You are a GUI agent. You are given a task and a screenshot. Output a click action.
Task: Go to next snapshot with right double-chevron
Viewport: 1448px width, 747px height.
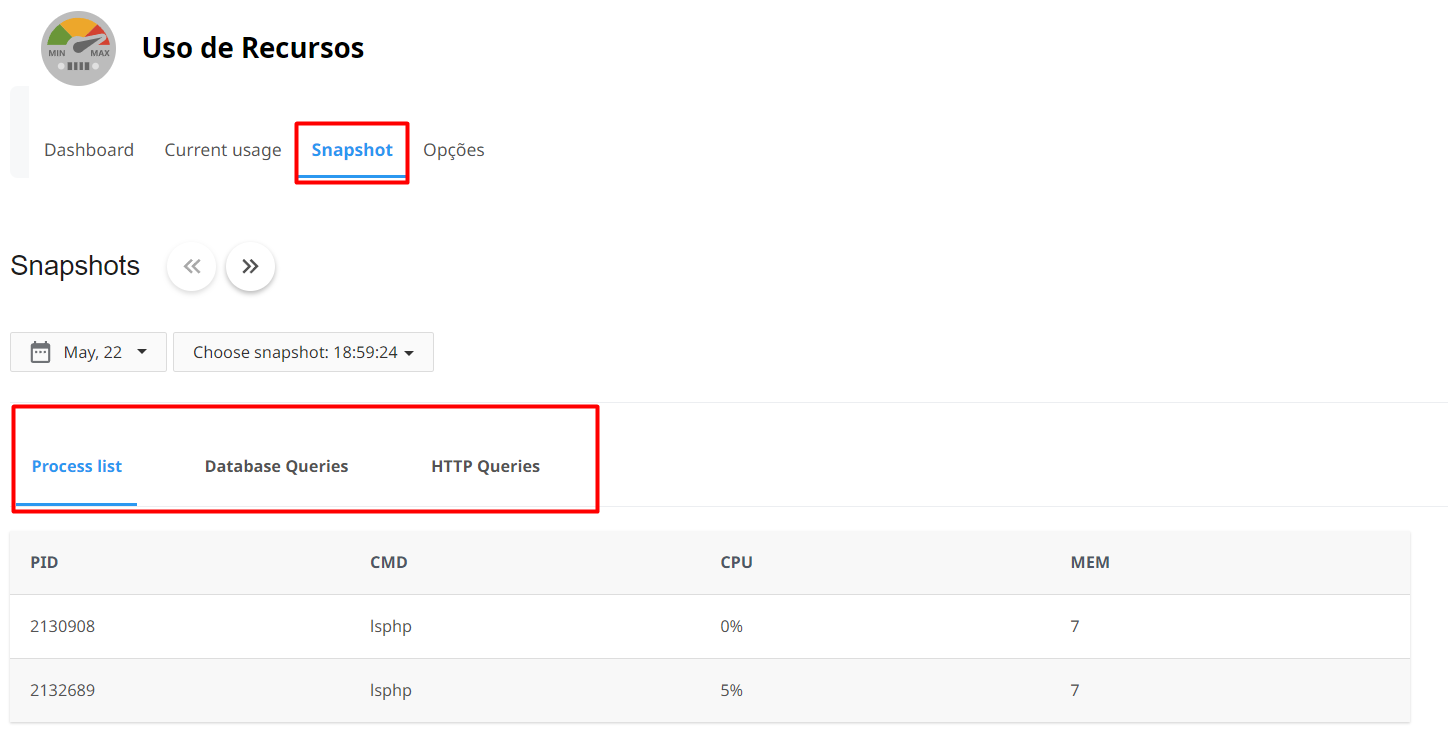pos(250,267)
